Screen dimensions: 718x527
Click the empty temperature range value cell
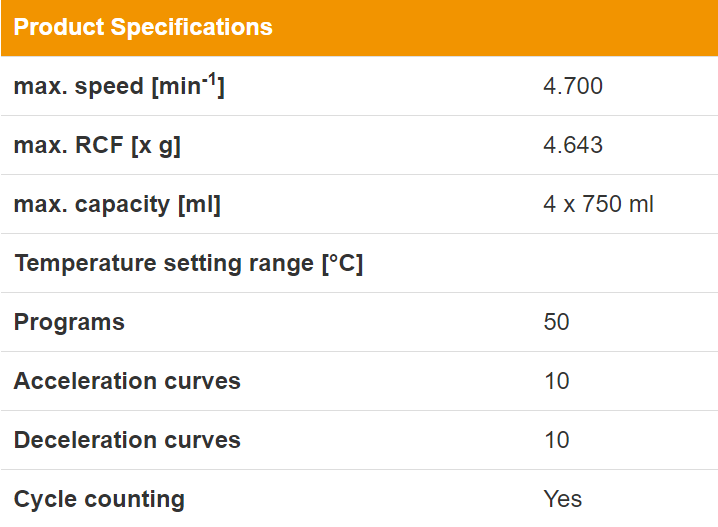coord(623,263)
